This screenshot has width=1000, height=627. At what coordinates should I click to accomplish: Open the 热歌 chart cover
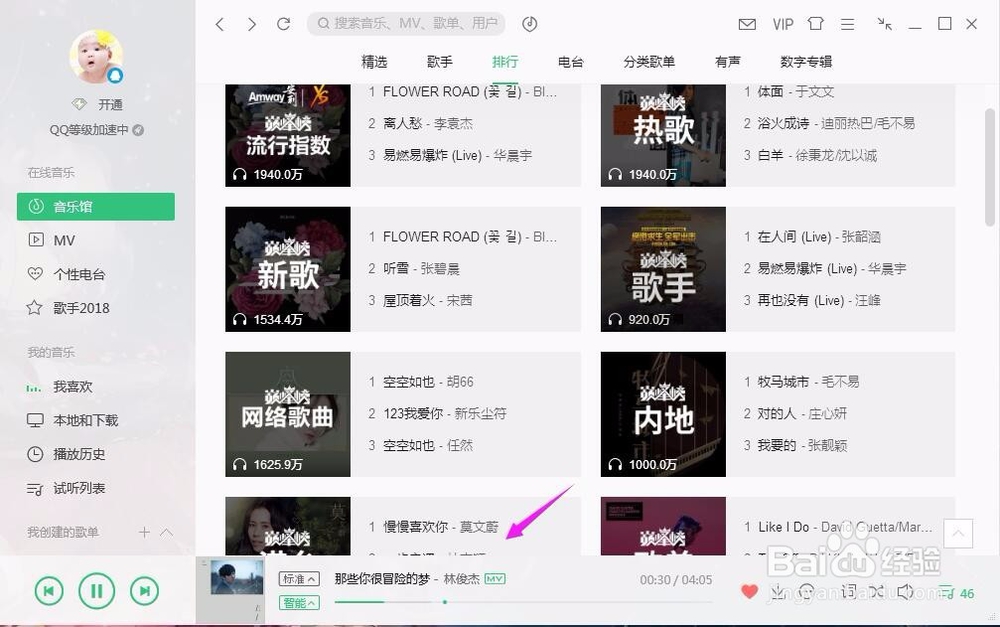663,135
